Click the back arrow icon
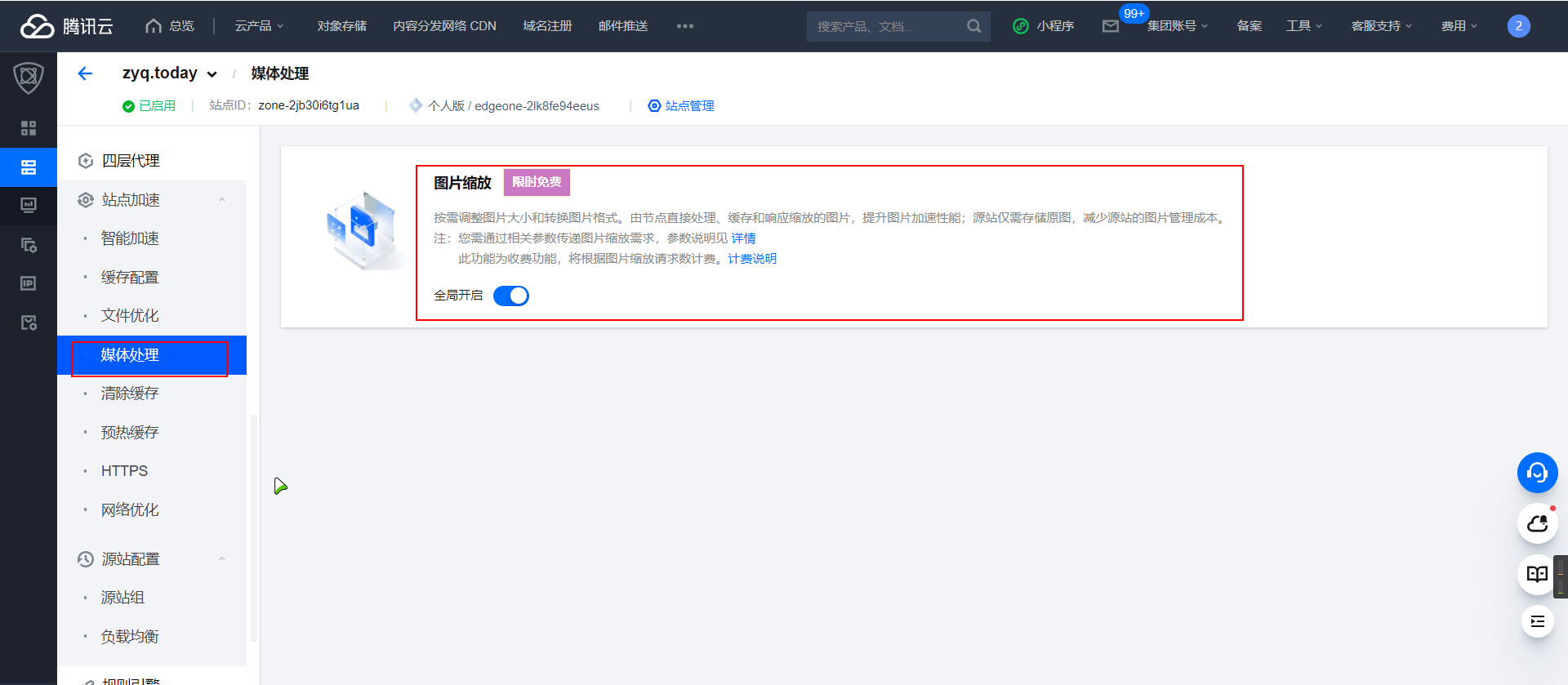This screenshot has width=1568, height=685. (x=85, y=73)
